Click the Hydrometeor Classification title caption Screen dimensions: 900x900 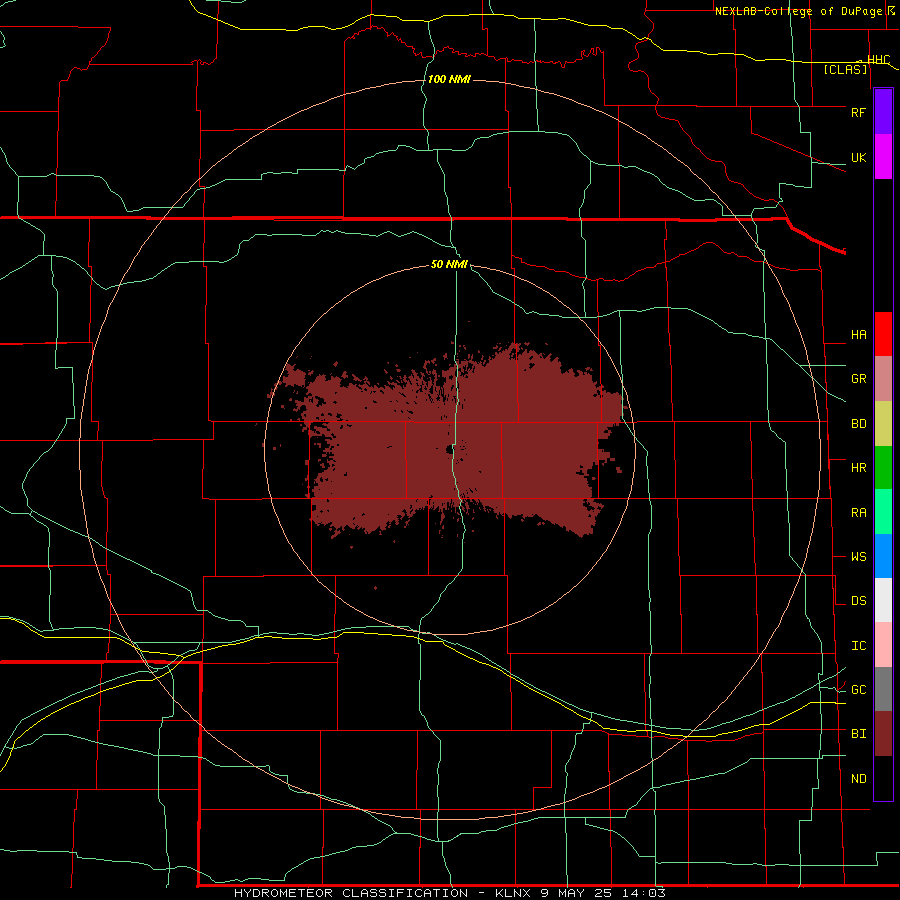449,893
